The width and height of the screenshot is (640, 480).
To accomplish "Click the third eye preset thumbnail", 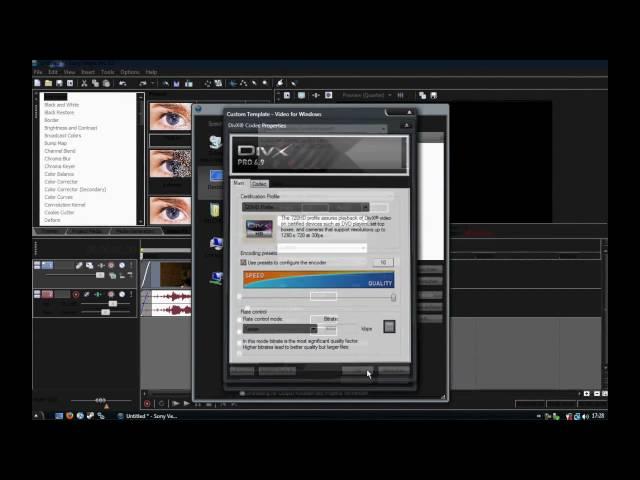I will click(x=171, y=211).
